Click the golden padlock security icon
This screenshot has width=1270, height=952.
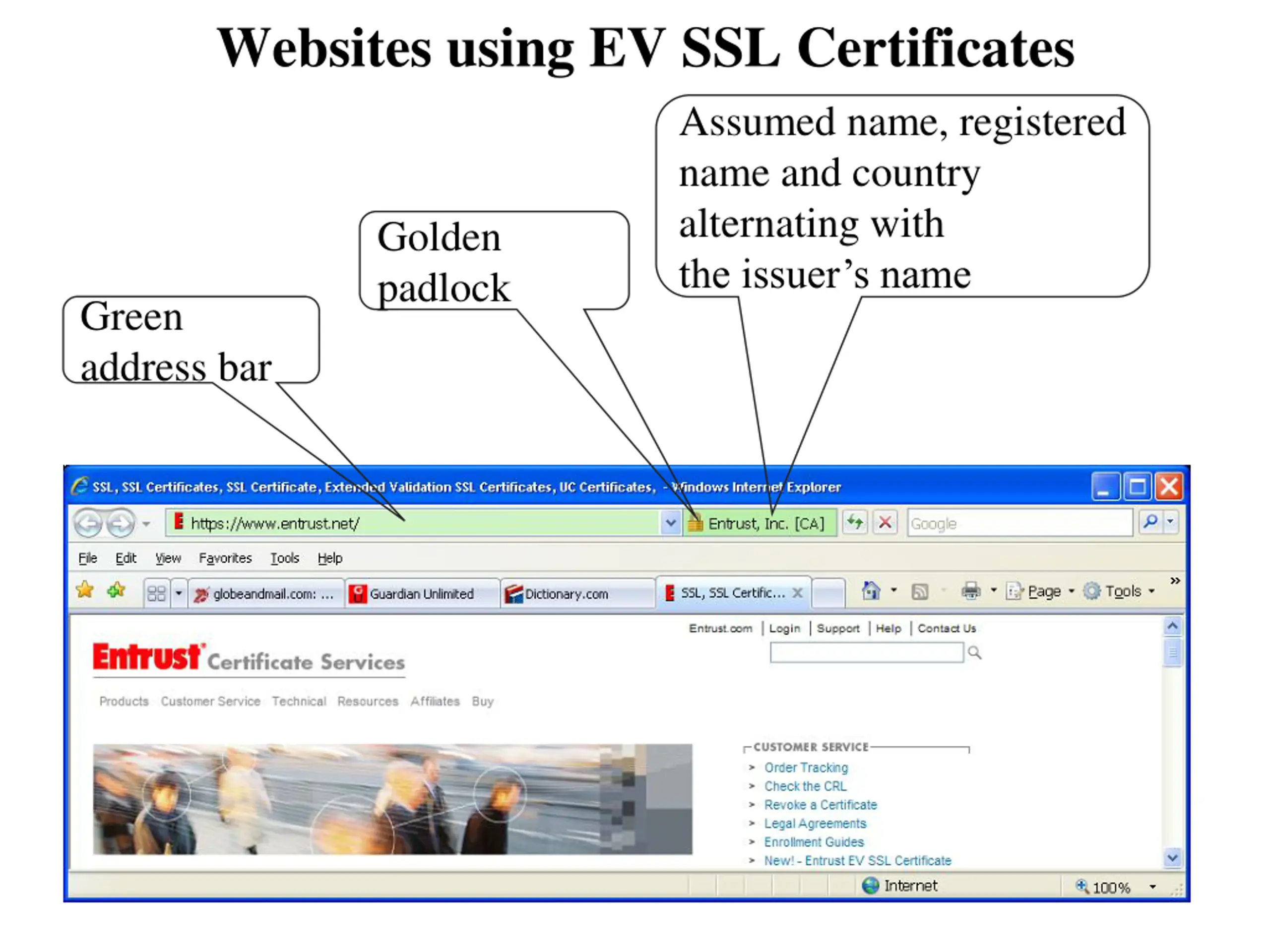point(696,523)
